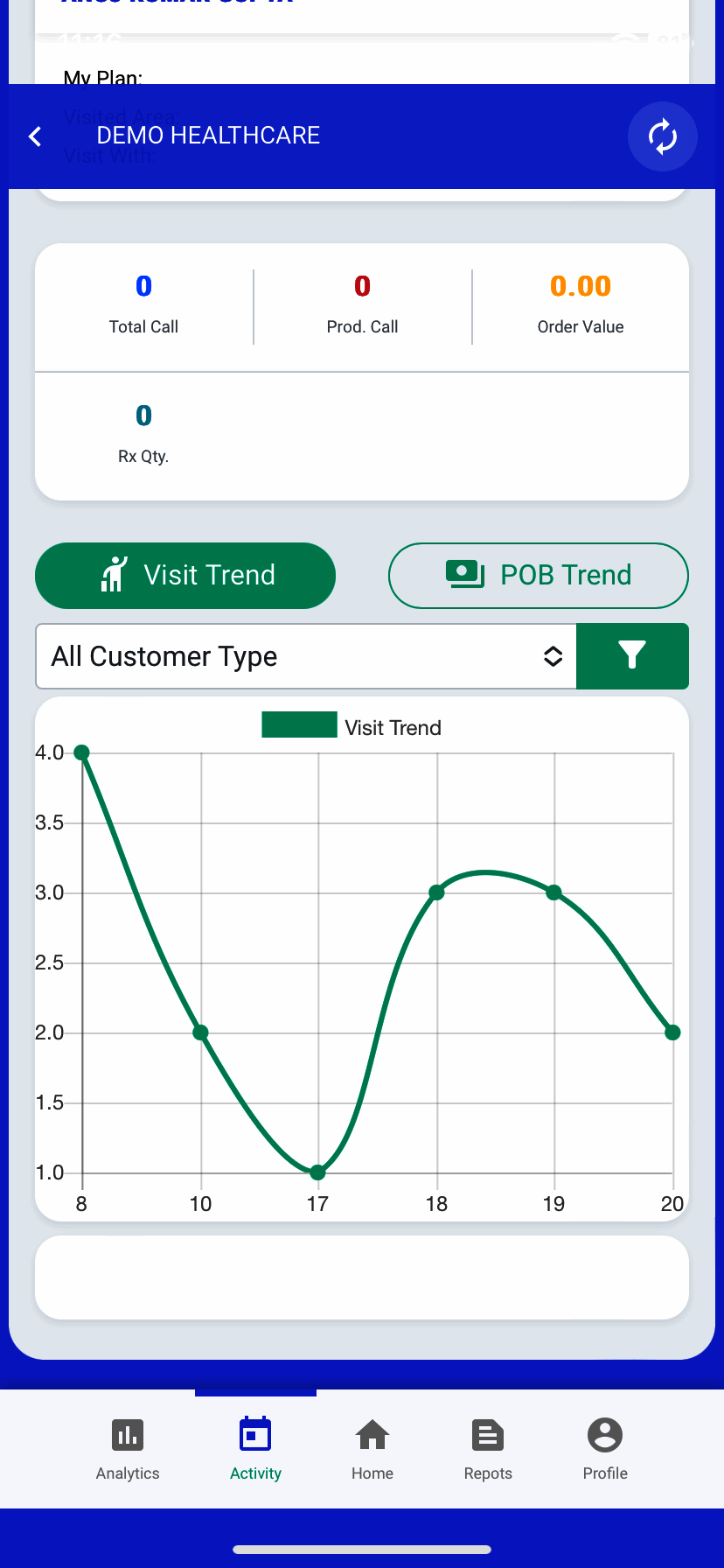Viewport: 724px width, 1568px height.
Task: Tap the Order Value amount
Action: pos(581,286)
